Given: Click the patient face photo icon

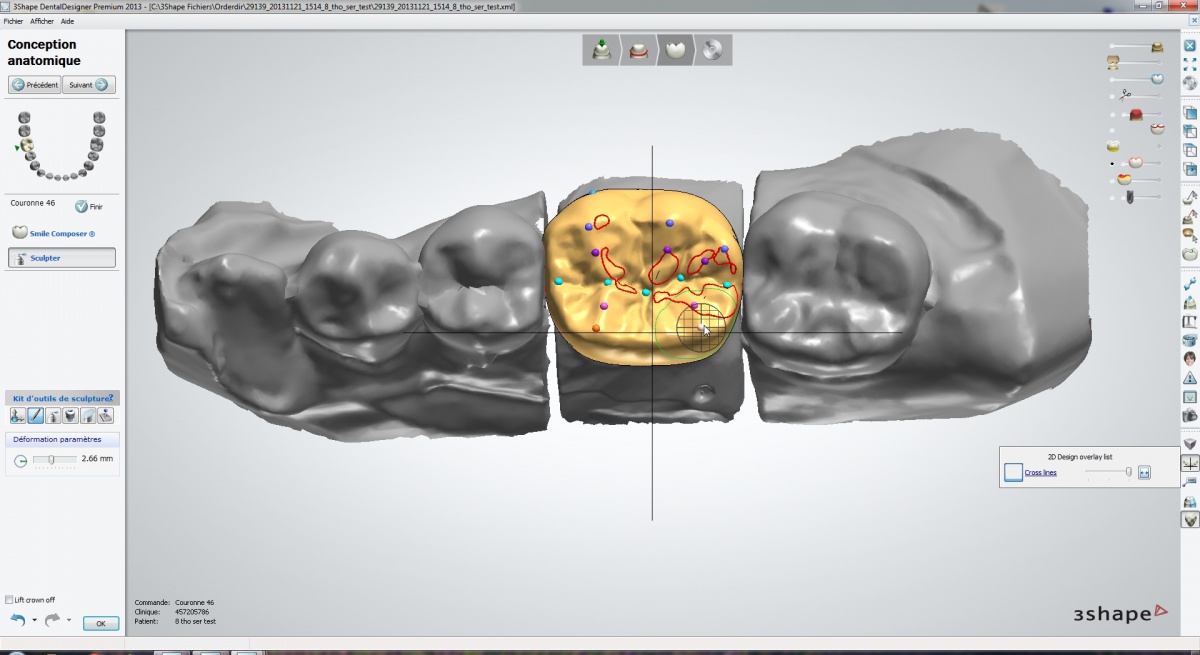Looking at the screenshot, I should [1190, 358].
